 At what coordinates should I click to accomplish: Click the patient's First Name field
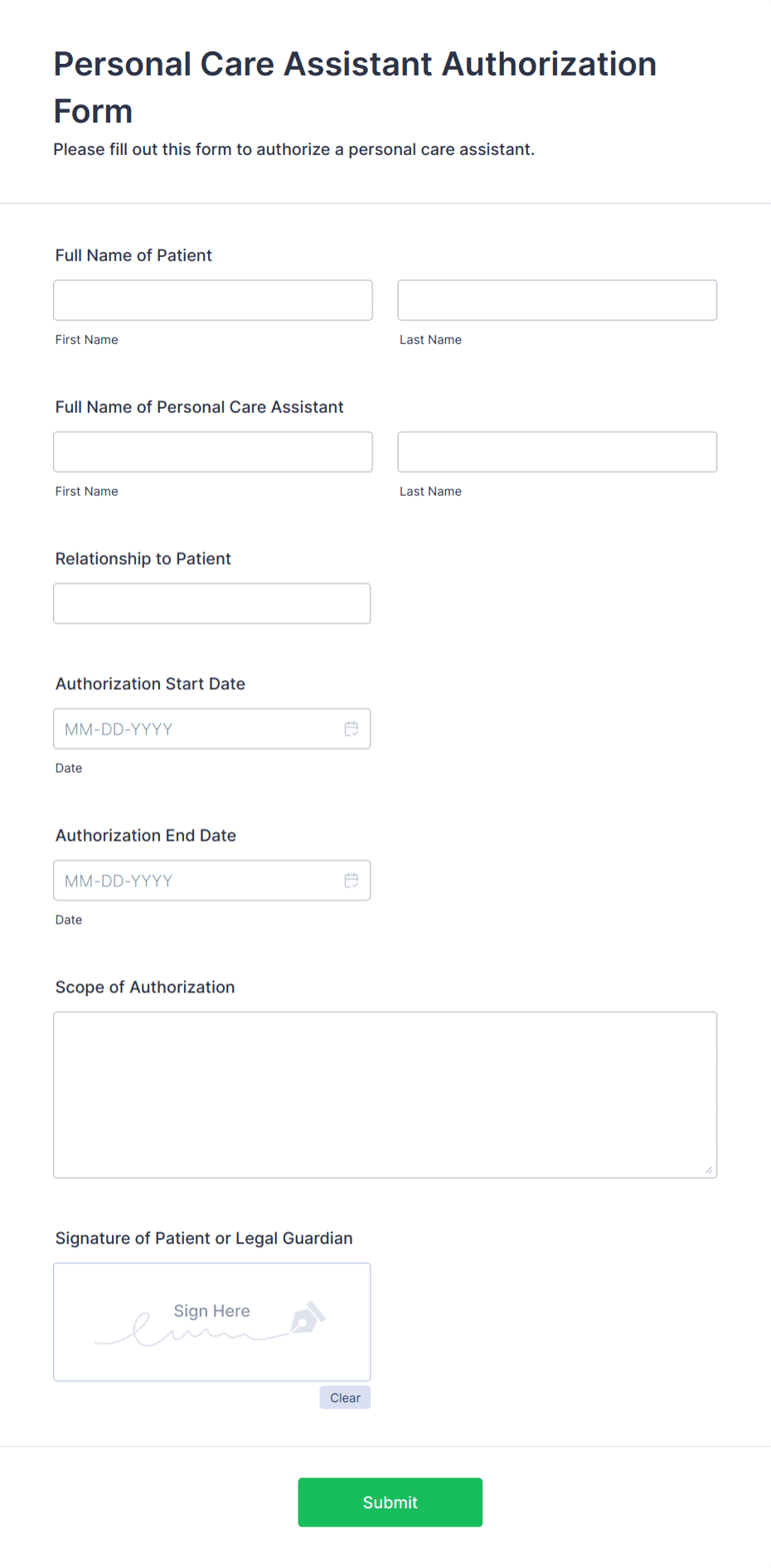(x=212, y=300)
